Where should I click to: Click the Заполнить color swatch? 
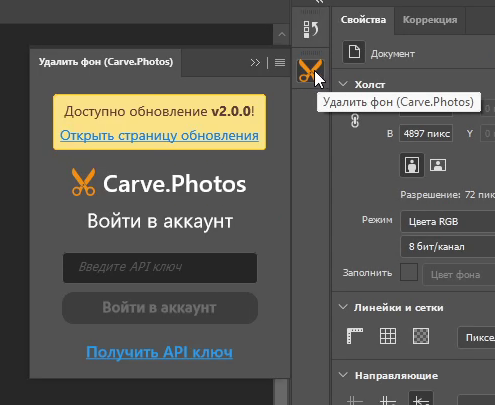coord(409,272)
